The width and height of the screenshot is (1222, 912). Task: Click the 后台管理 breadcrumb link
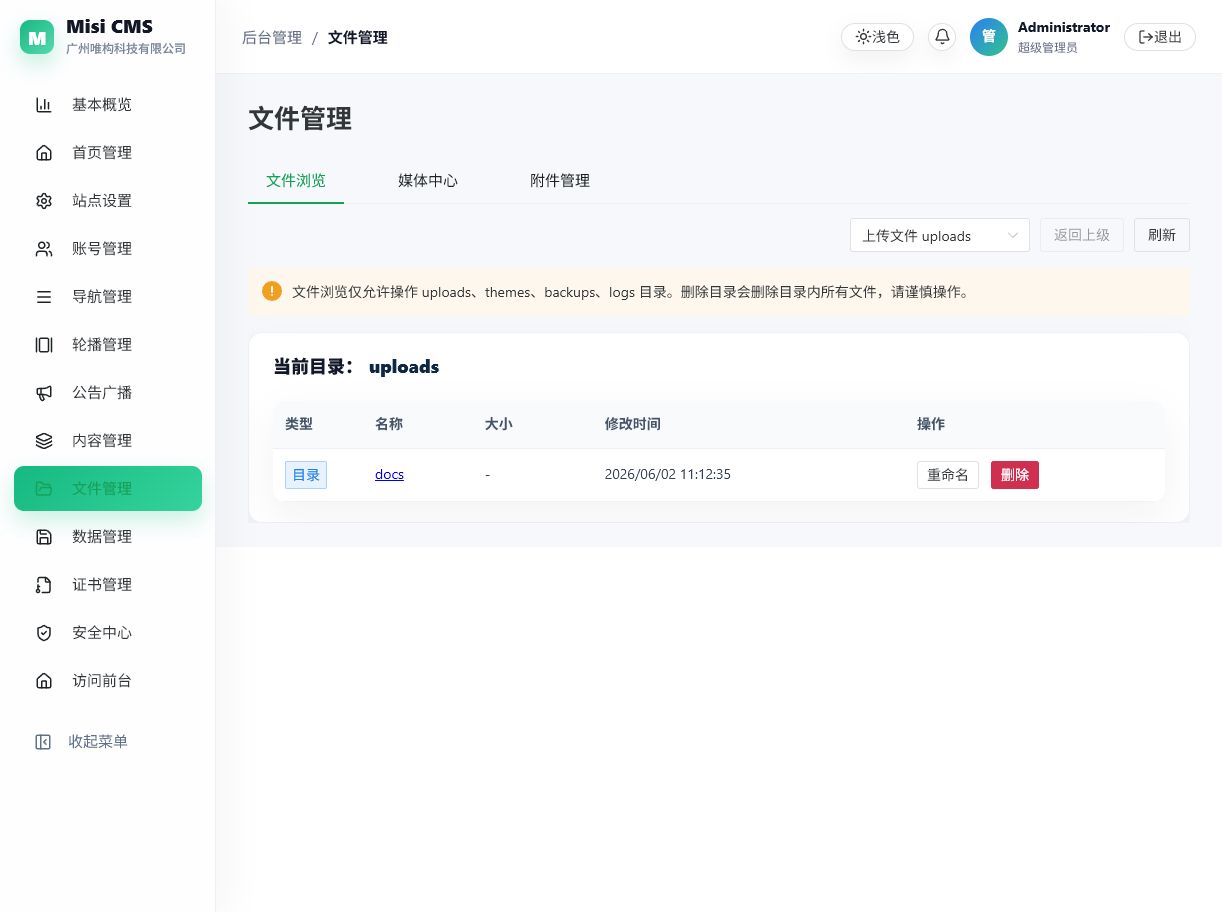point(272,38)
